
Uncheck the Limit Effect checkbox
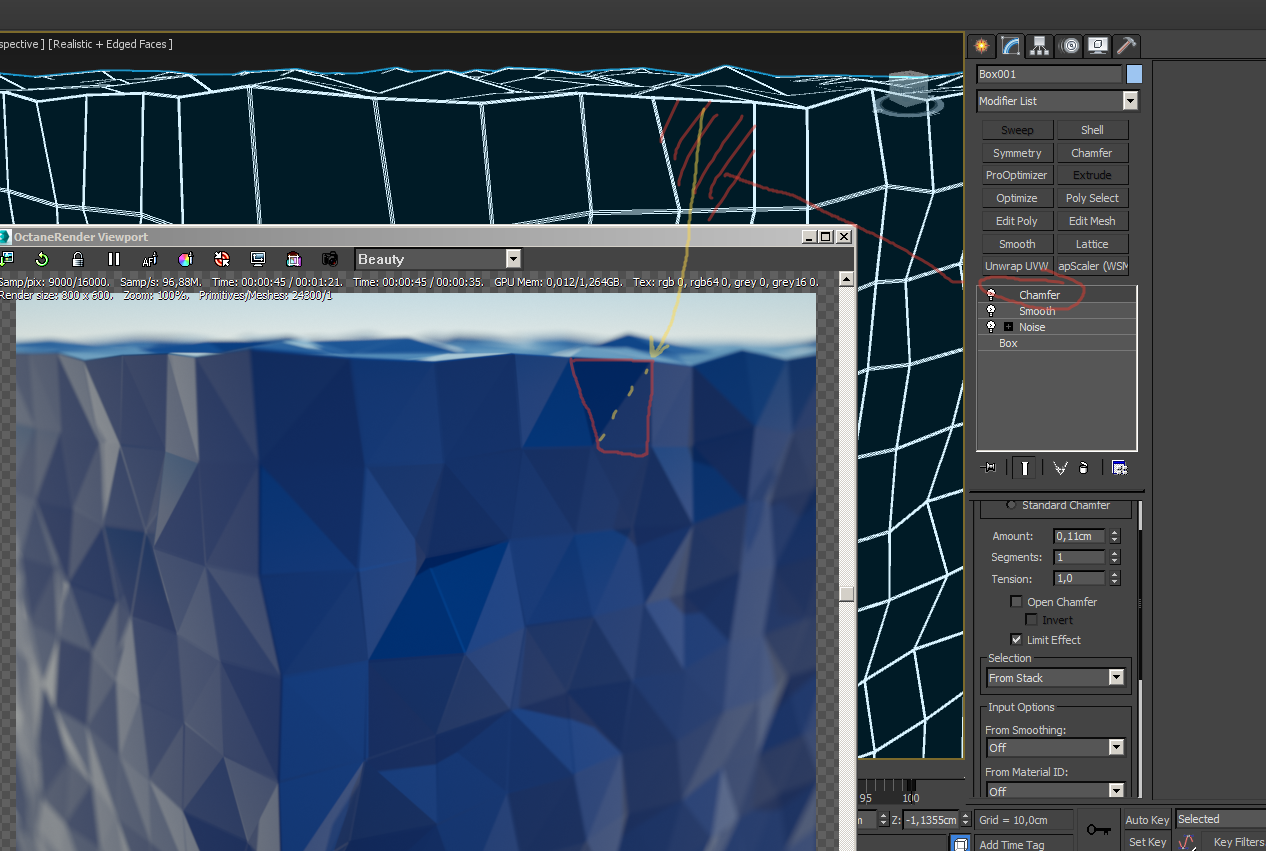pos(1016,640)
